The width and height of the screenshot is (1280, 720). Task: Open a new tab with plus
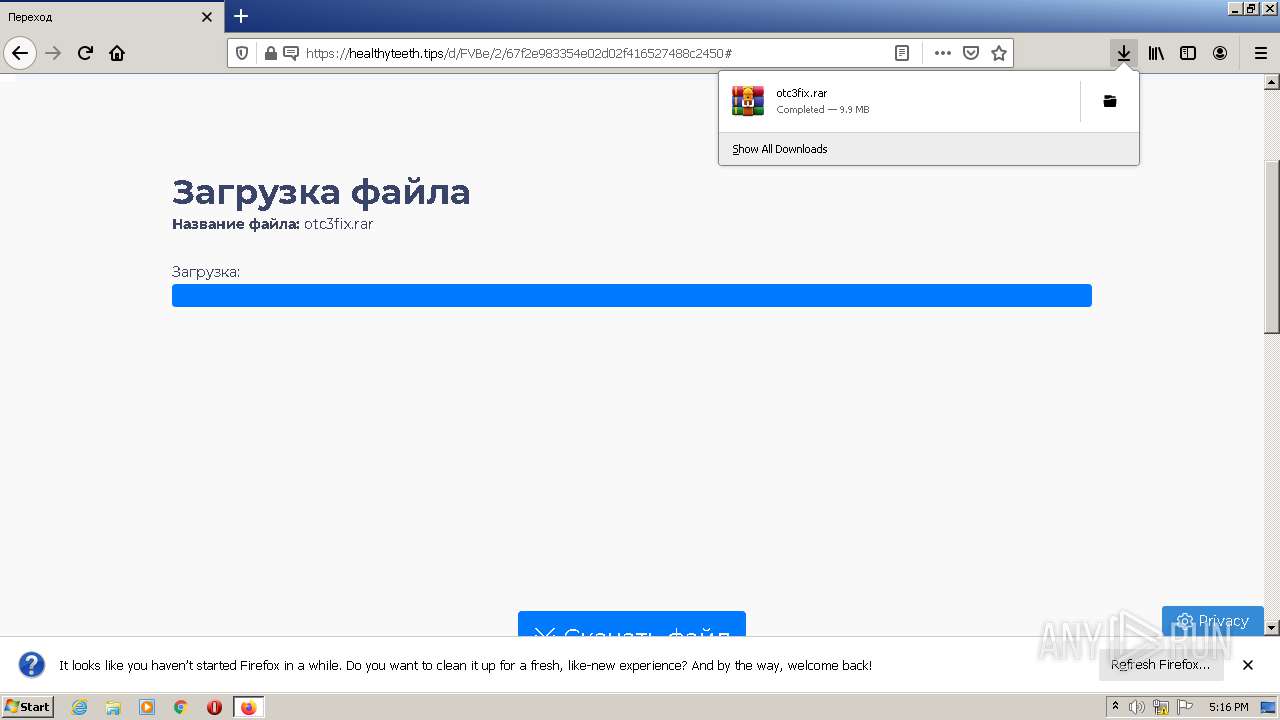coord(241,16)
